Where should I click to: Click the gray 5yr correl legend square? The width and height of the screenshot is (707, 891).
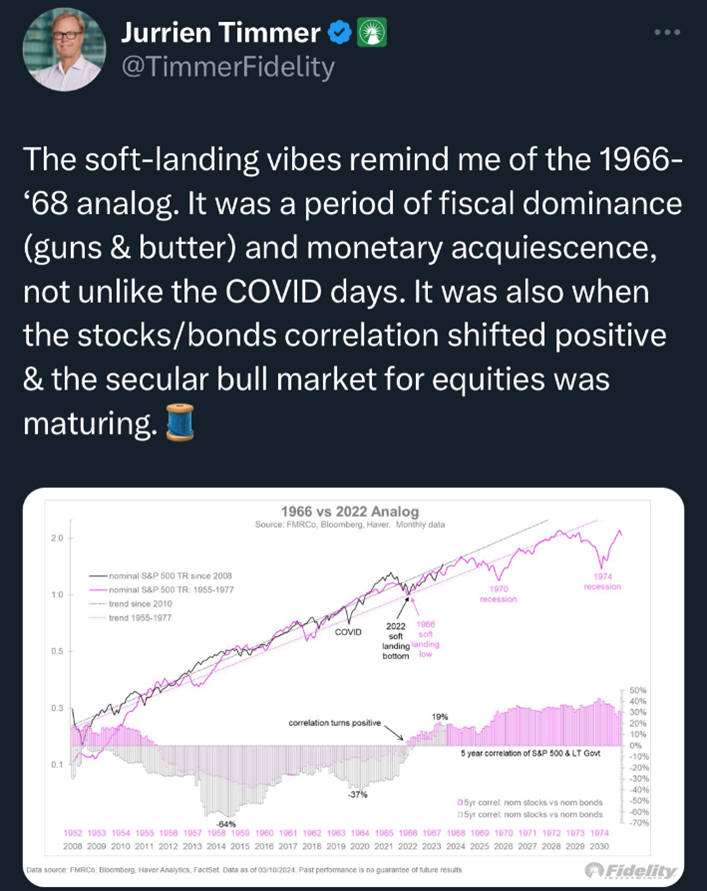click(x=461, y=813)
